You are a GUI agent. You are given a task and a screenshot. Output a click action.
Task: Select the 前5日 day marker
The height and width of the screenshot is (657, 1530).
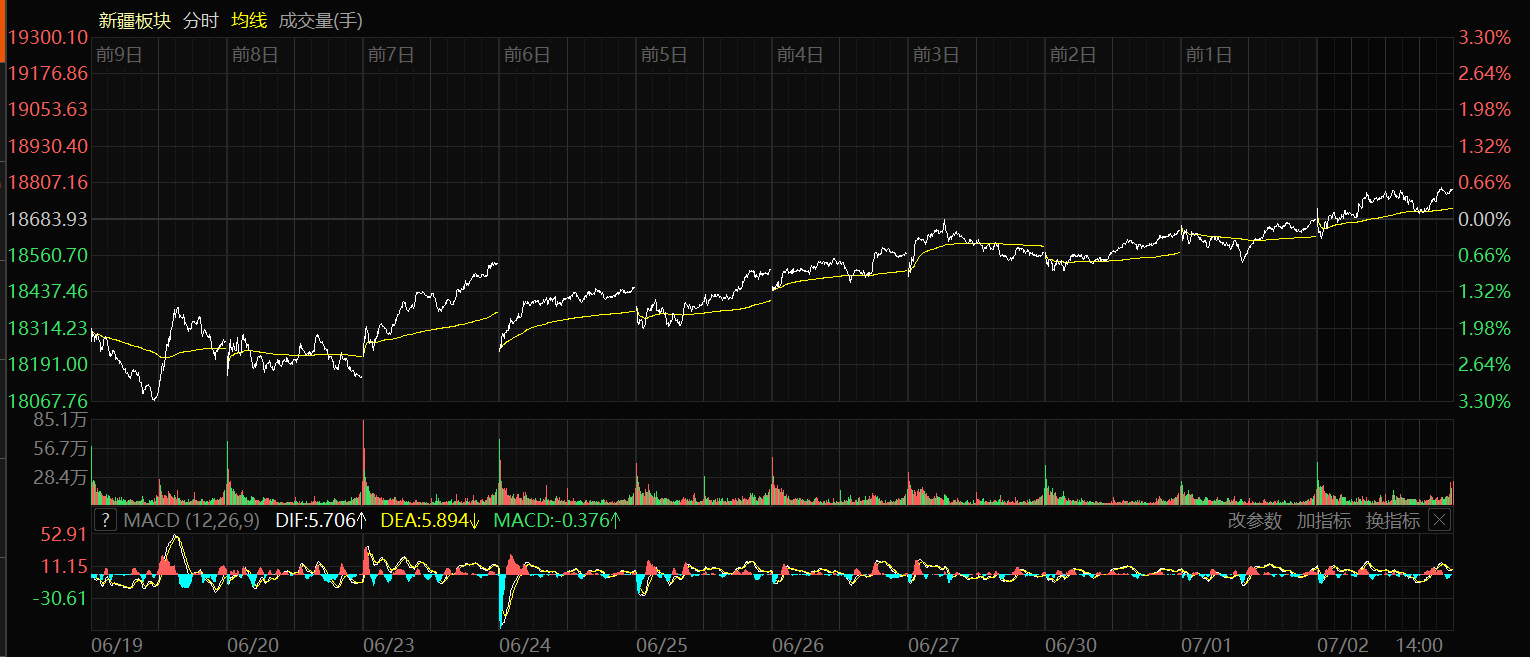(x=664, y=55)
